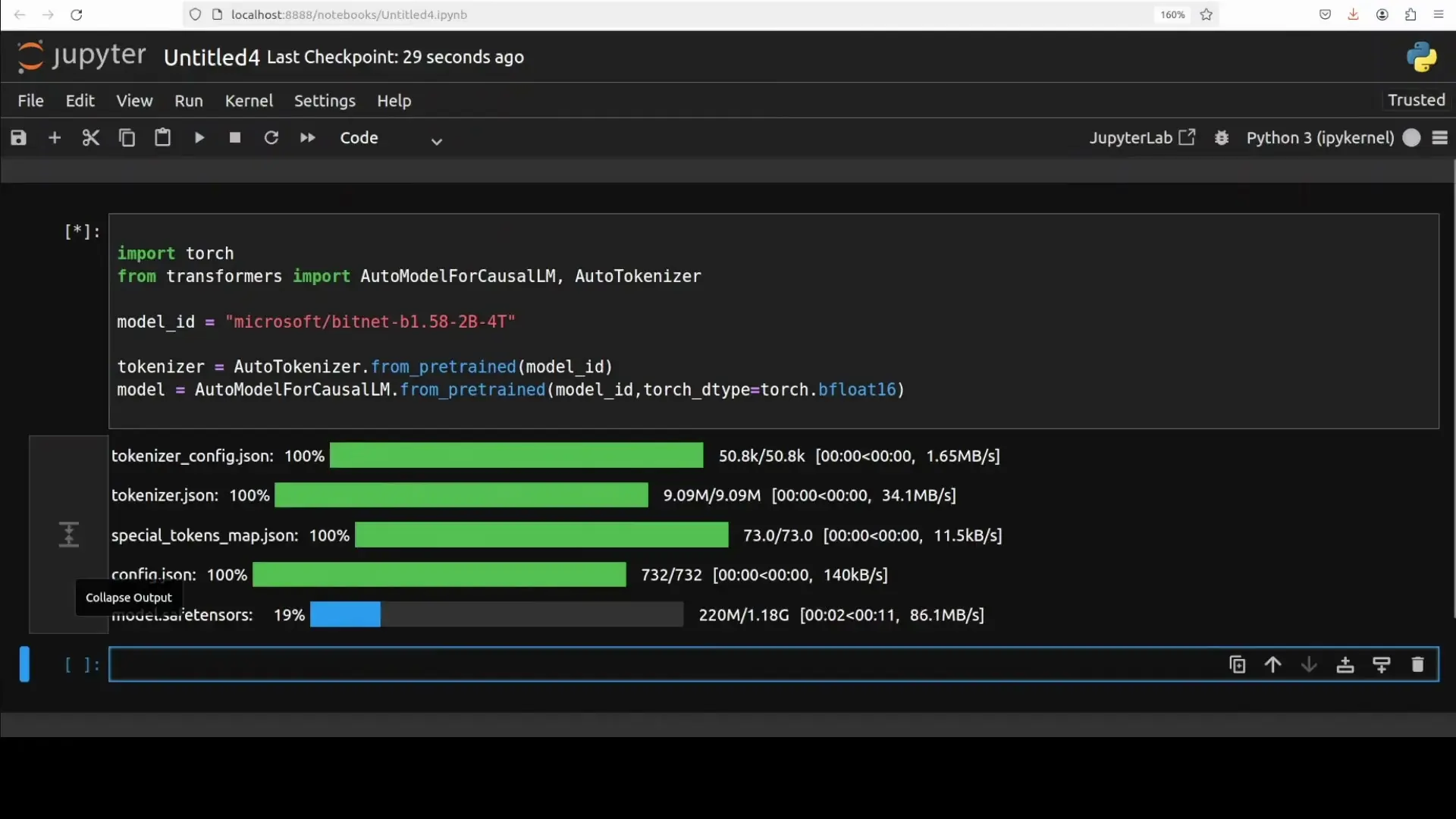The width and height of the screenshot is (1456, 819).
Task: Paste a cell from the clipboard
Action: [163, 138]
